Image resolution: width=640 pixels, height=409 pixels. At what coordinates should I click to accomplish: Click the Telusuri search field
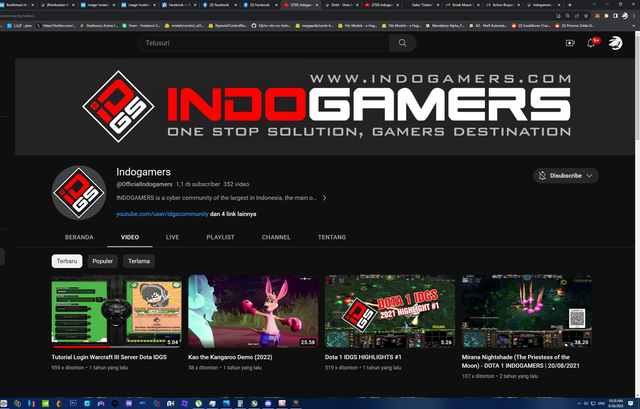tap(264, 43)
